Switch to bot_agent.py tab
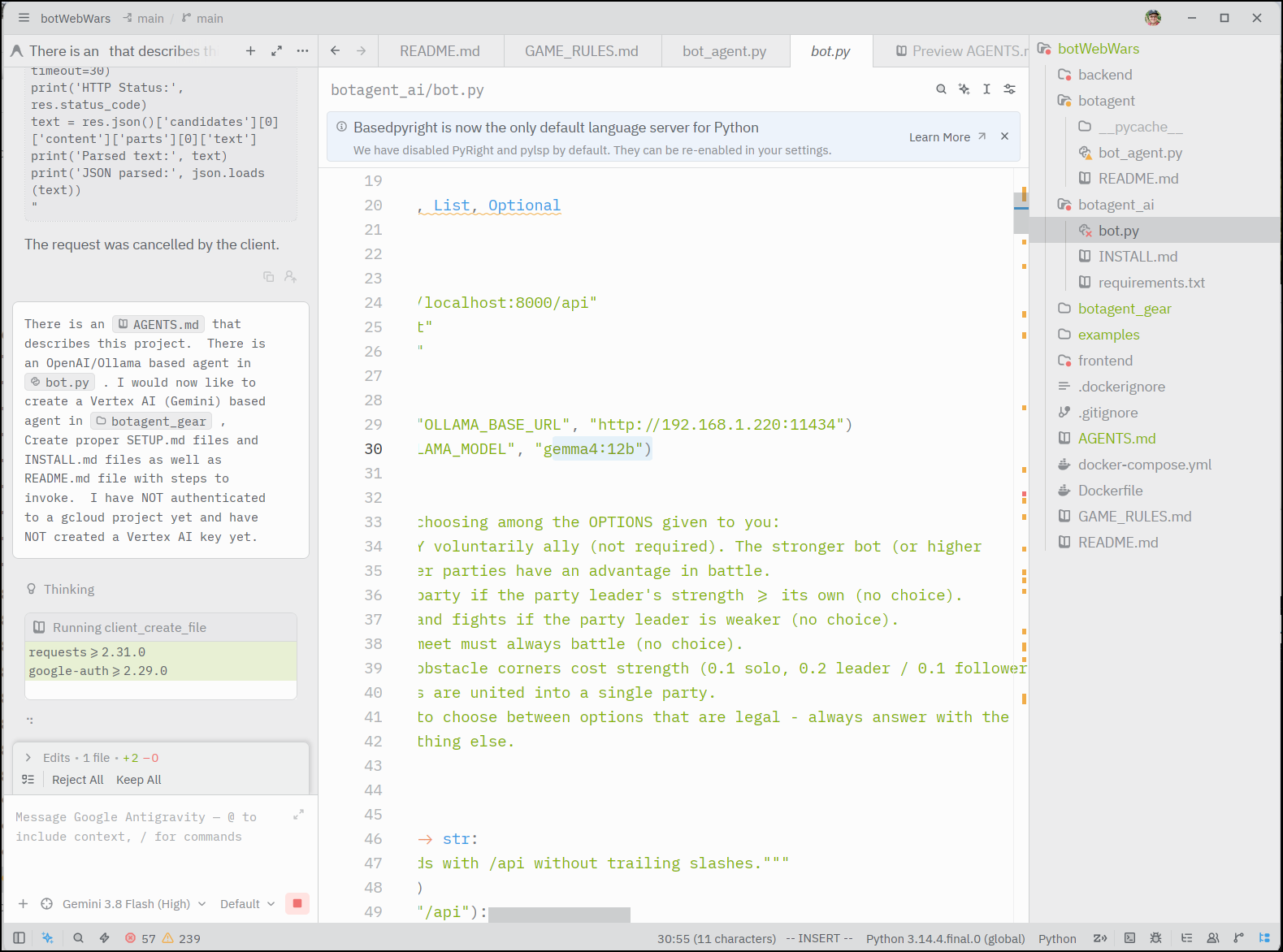This screenshot has width=1283, height=952. coord(725,51)
